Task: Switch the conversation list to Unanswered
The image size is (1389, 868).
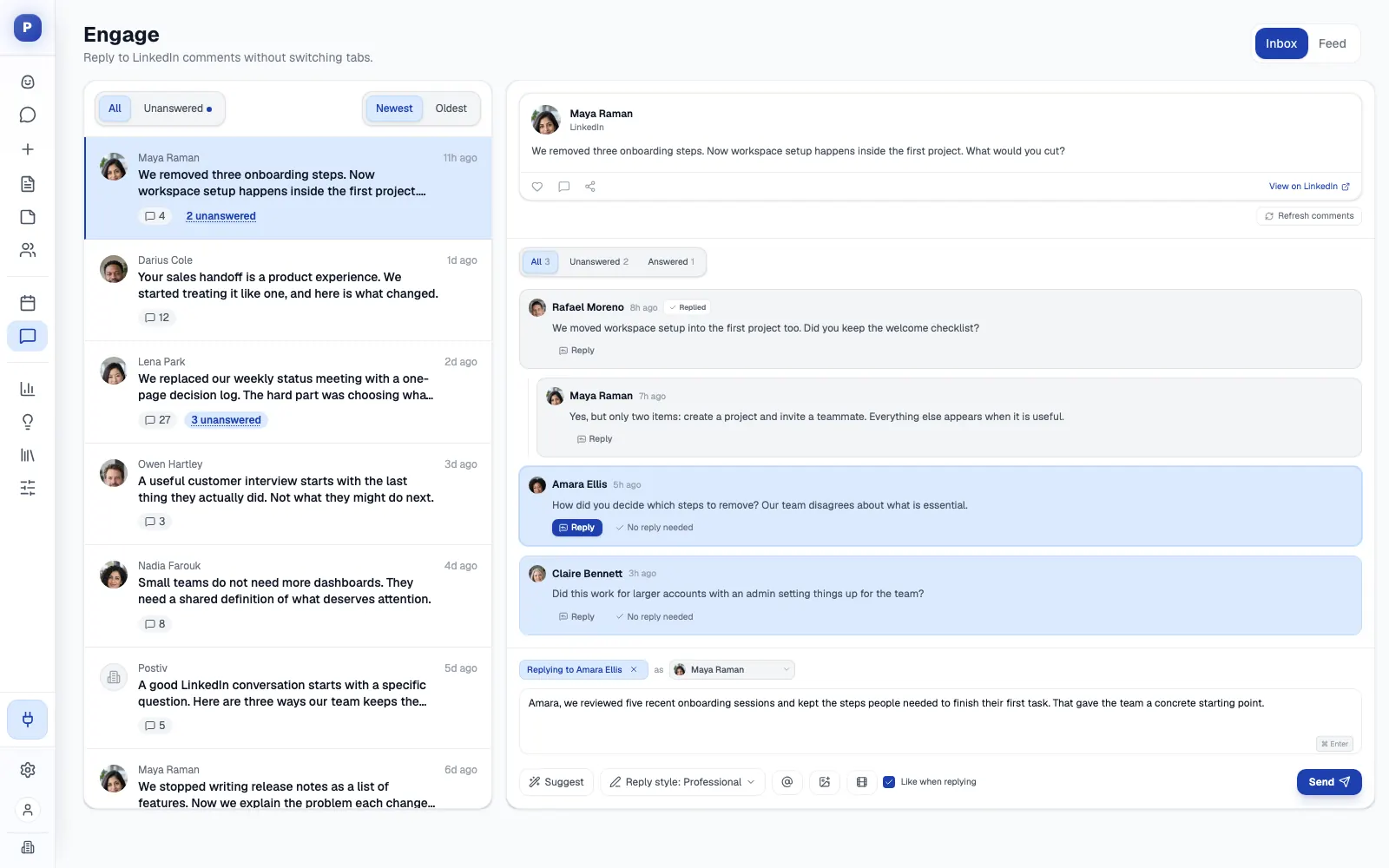Action: point(178,108)
